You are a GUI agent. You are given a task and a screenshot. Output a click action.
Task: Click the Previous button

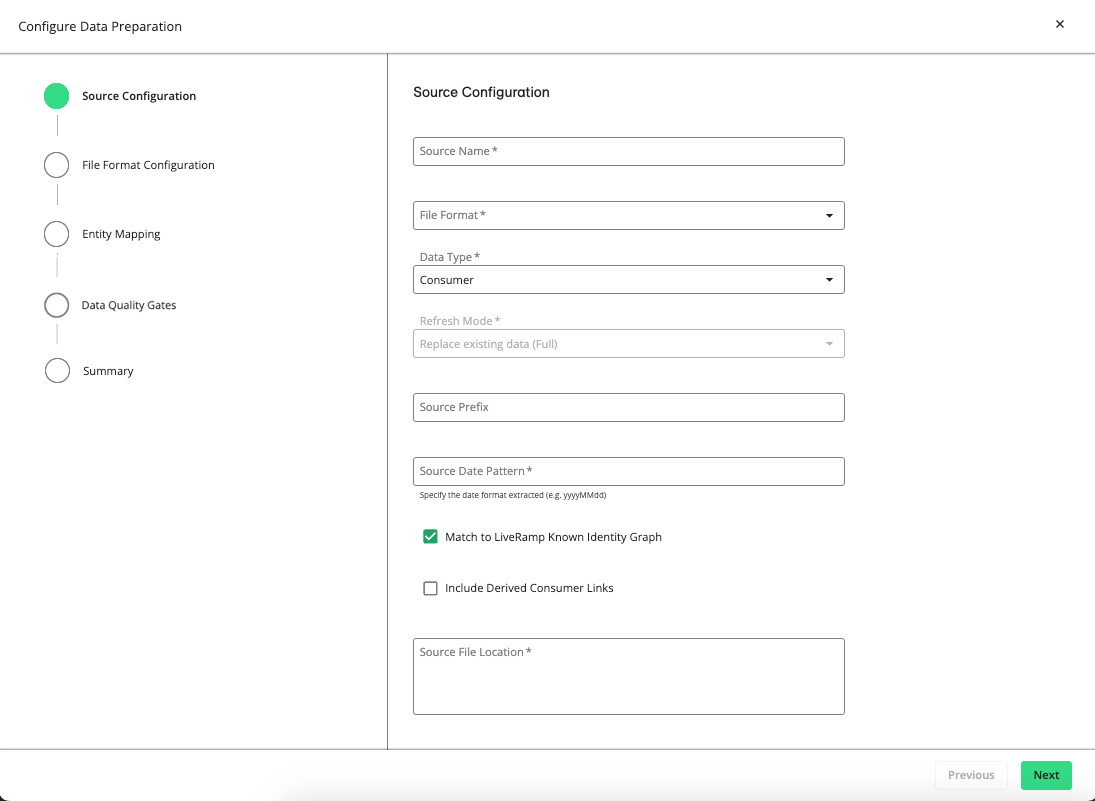pos(971,775)
